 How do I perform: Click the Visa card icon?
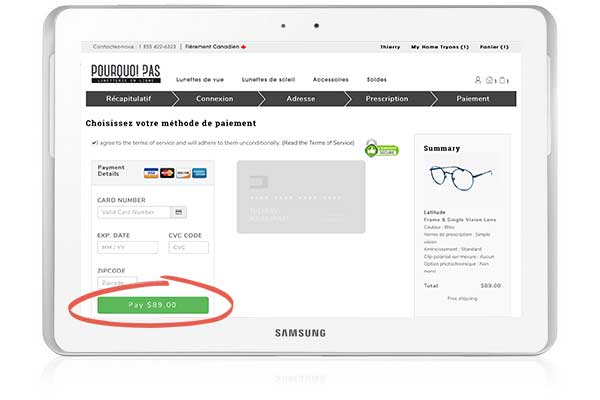(151, 173)
